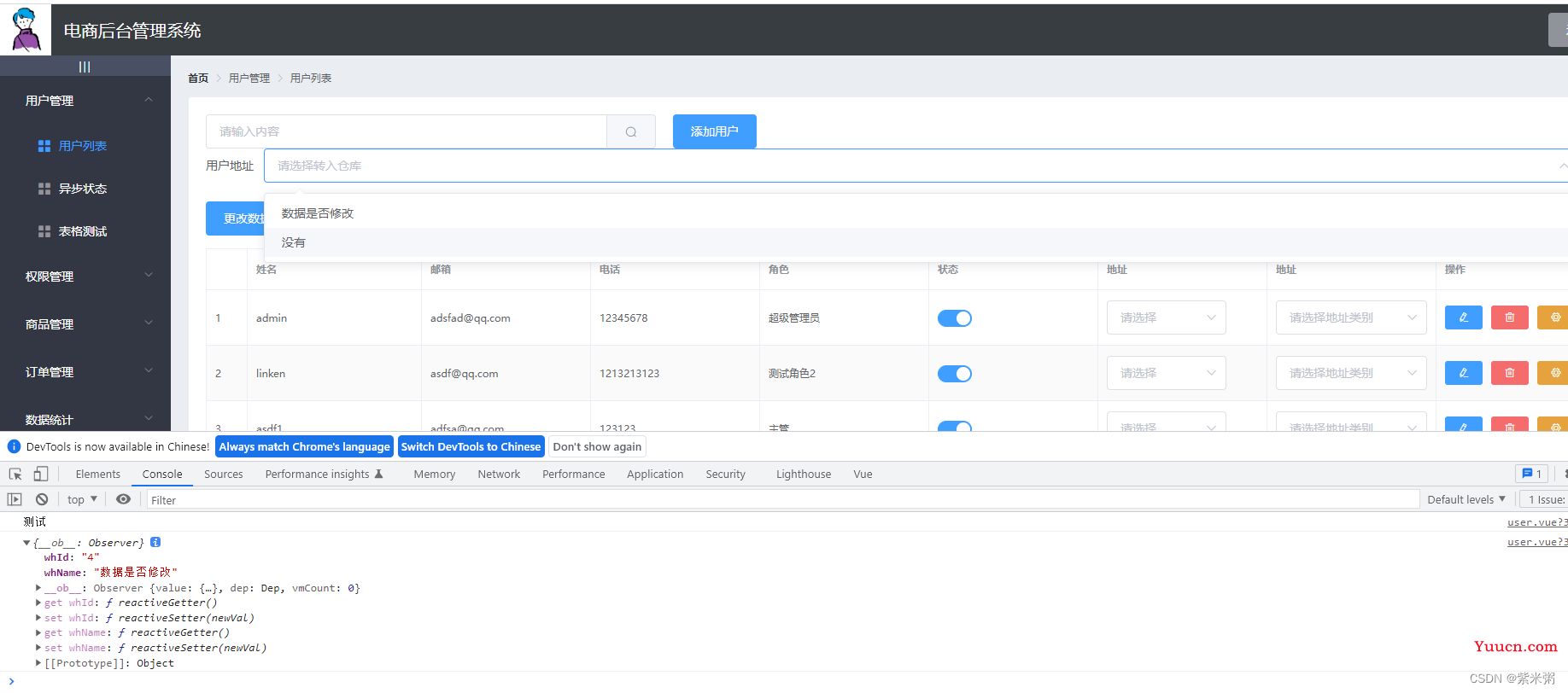
Task: Open the Vue devtools tab
Action: tap(863, 474)
